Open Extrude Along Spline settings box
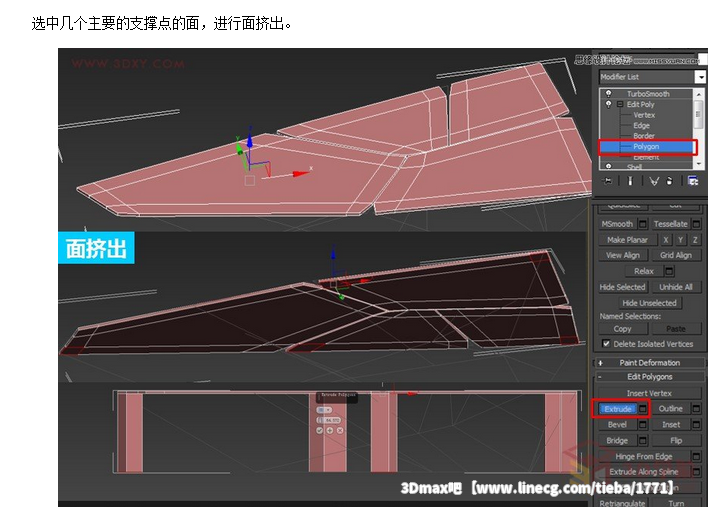Viewport: 713px width, 507px height. coord(696,472)
